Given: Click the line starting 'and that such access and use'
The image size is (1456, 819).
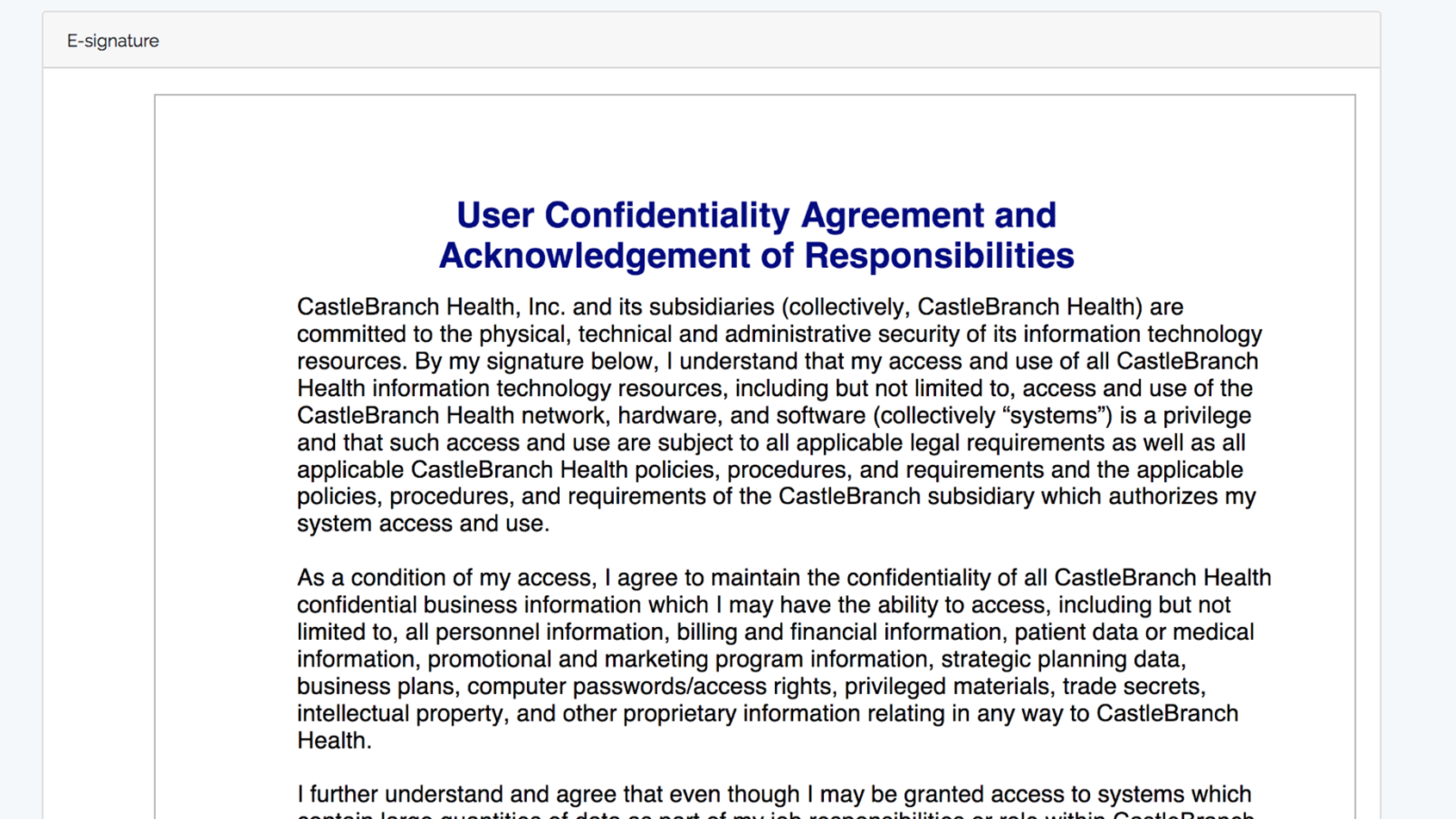Looking at the screenshot, I should click(771, 443).
